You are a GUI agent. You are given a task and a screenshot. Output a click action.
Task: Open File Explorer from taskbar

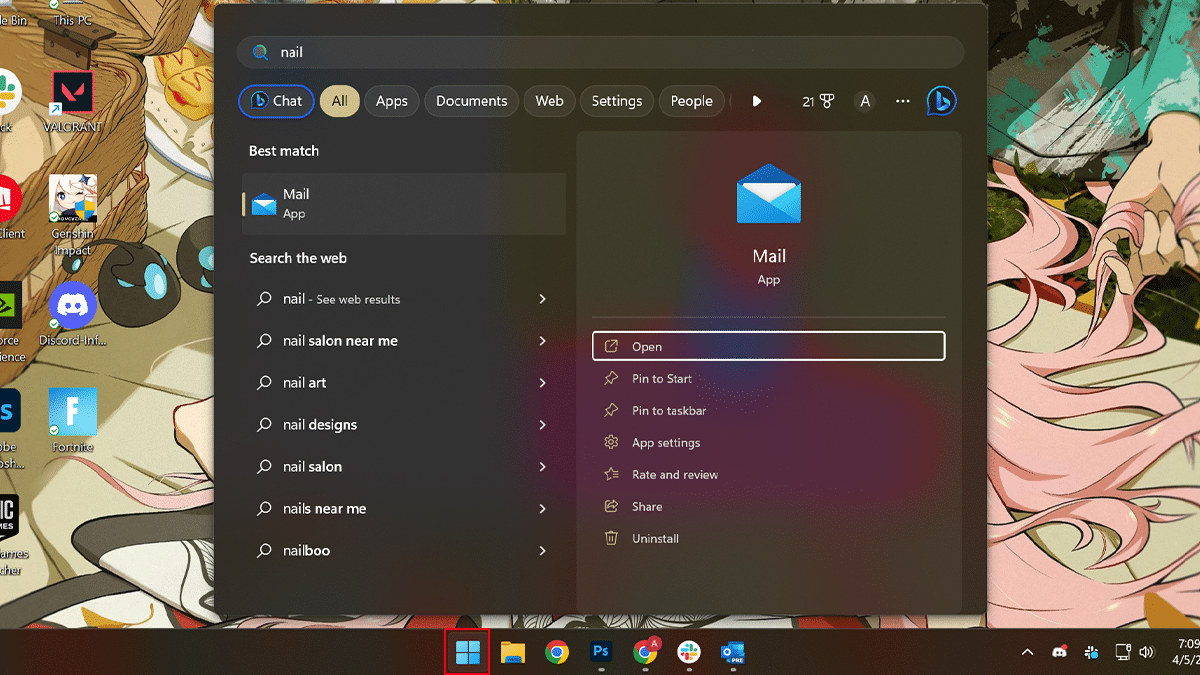pos(513,653)
